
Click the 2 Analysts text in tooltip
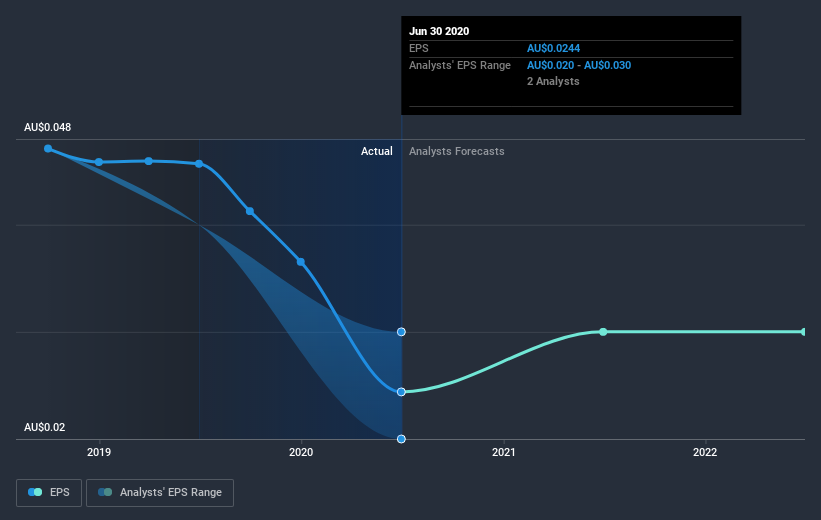point(553,81)
